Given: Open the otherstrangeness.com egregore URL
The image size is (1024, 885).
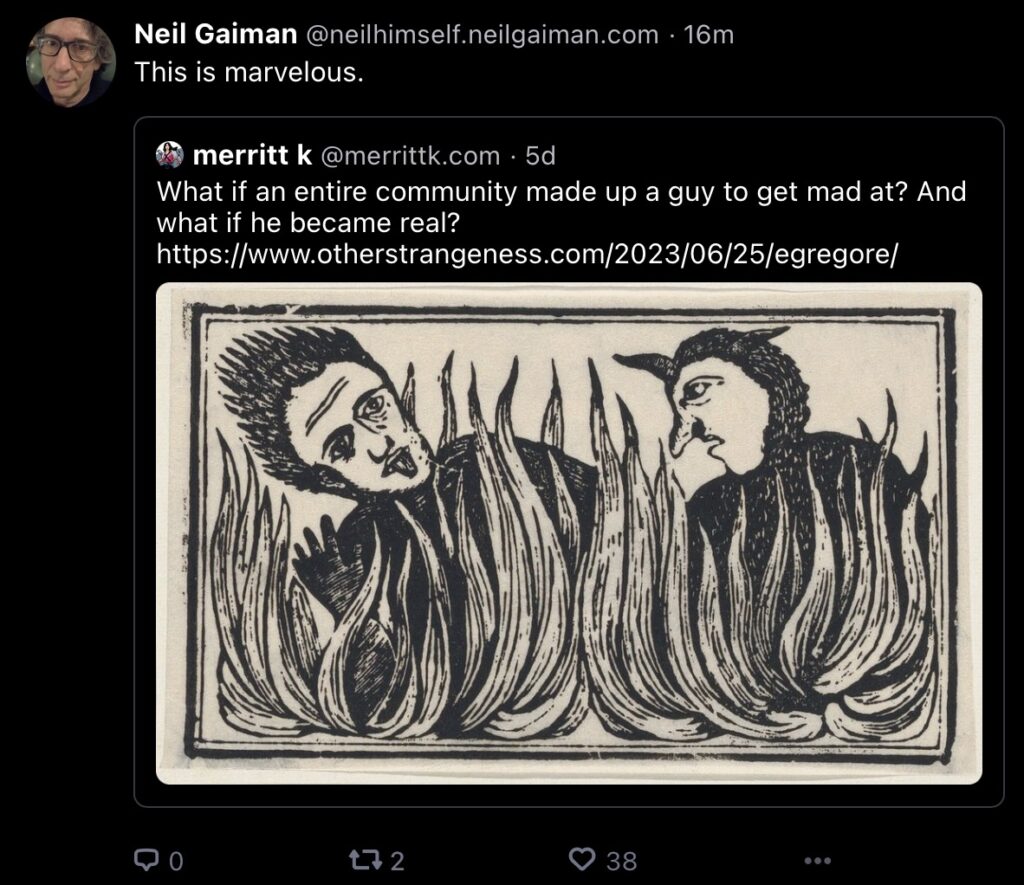Looking at the screenshot, I should point(528,255).
